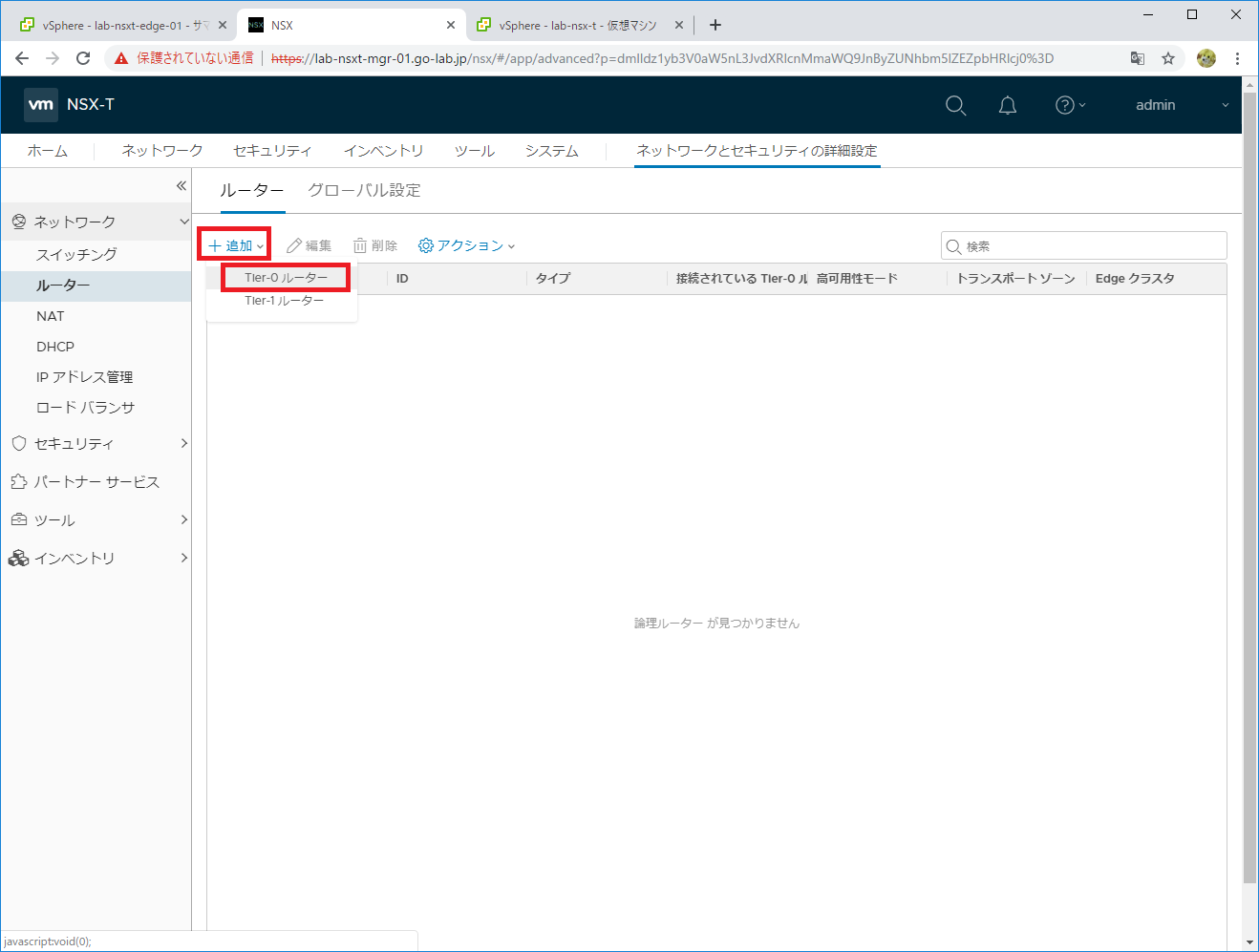Go to the ホーム top menu

[48, 151]
